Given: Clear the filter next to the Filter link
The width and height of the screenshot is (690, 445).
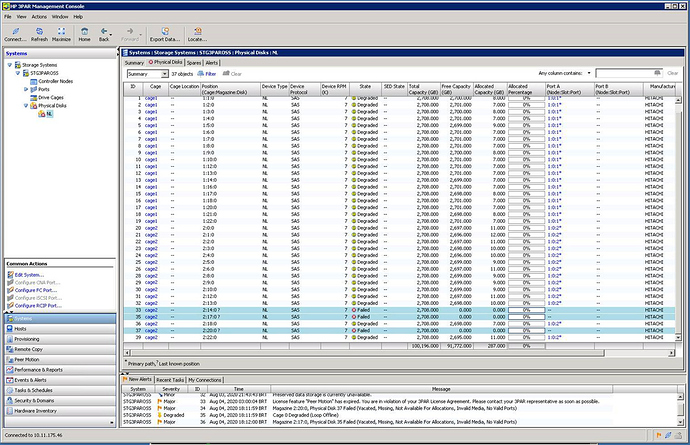Looking at the screenshot, I should (232, 74).
